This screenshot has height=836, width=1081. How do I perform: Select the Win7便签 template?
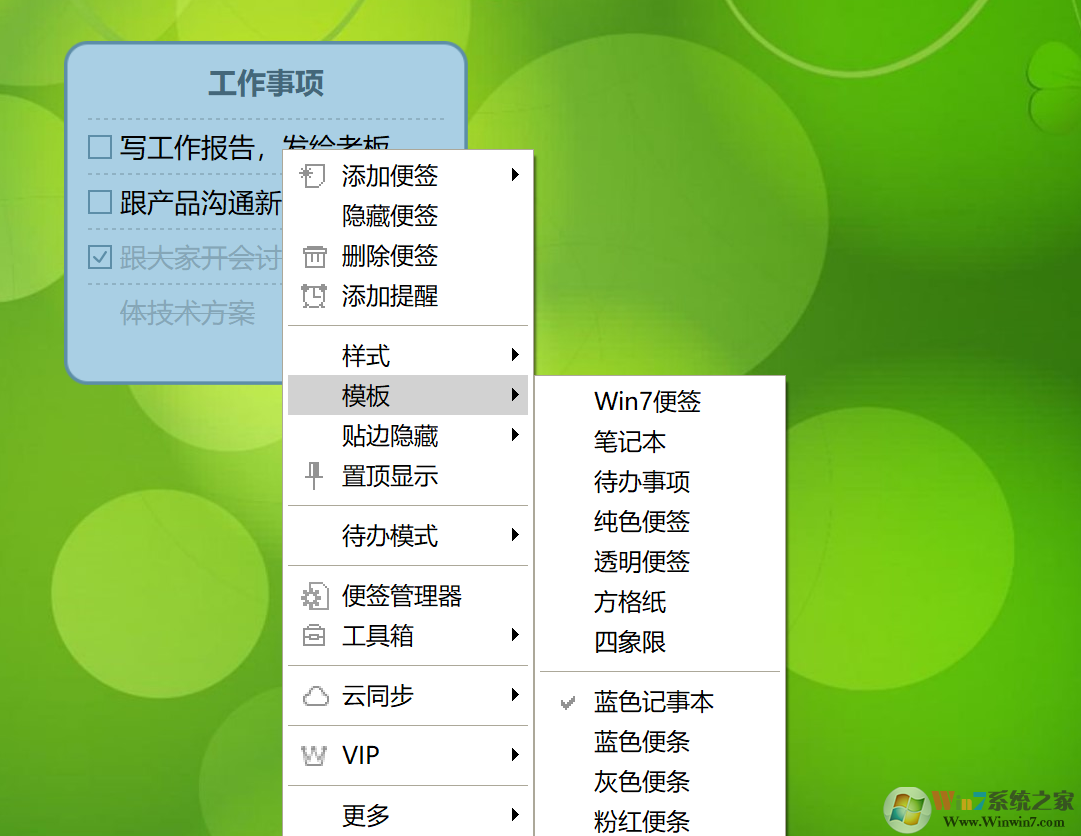pyautogui.click(x=648, y=401)
